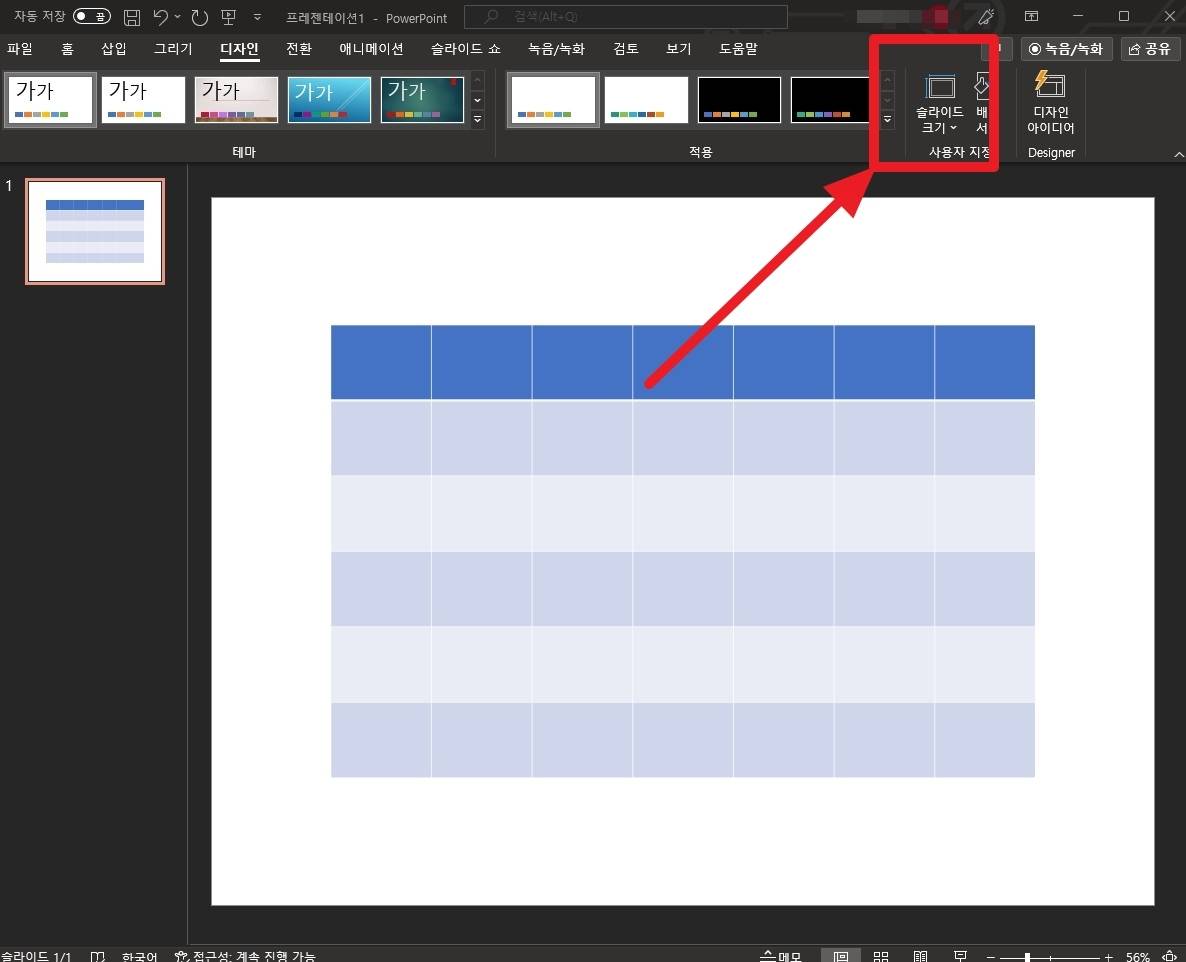Switch to Reading view icon
Image resolution: width=1186 pixels, height=962 pixels.
tap(921, 956)
